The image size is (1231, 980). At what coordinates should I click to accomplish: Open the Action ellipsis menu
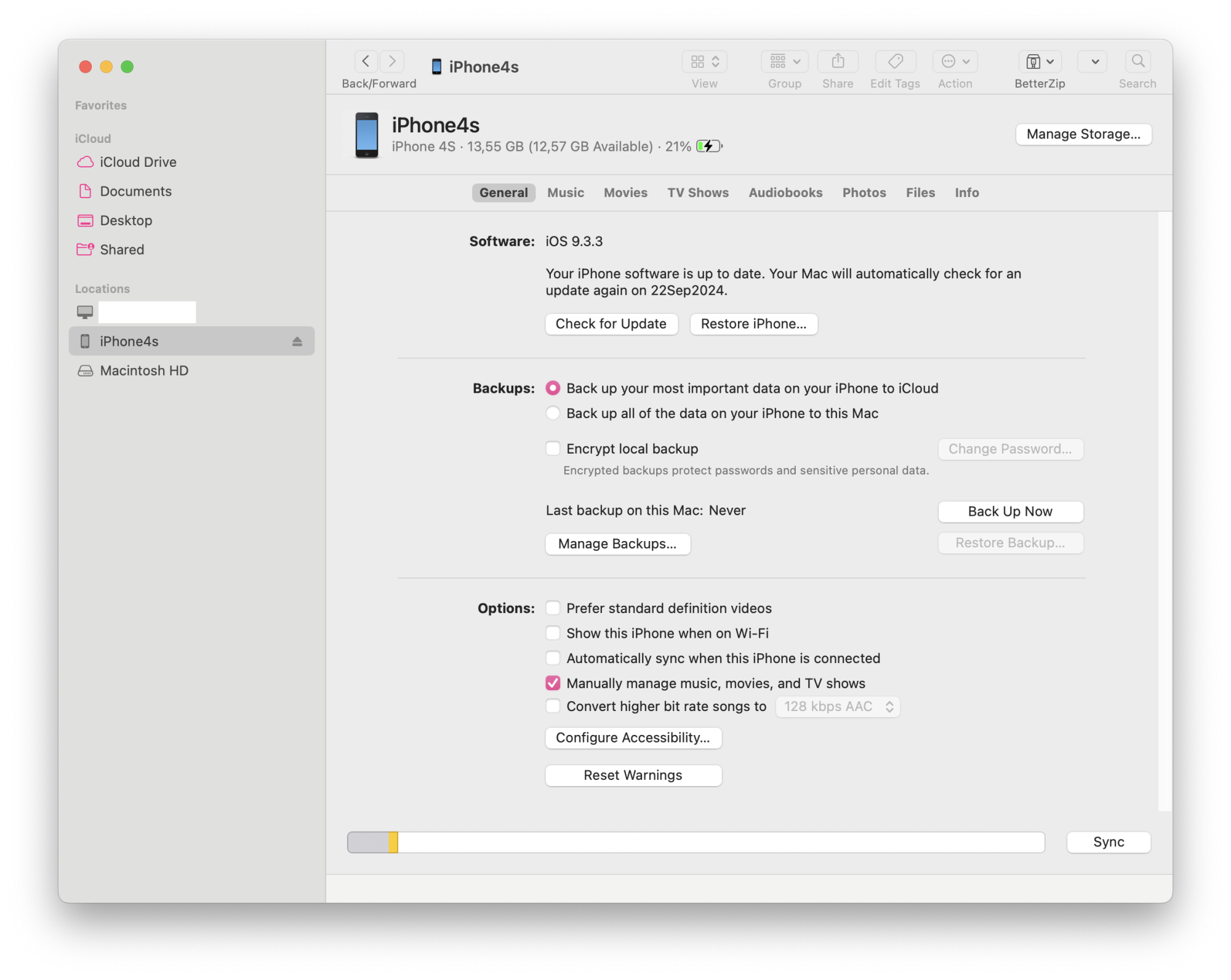pos(955,62)
